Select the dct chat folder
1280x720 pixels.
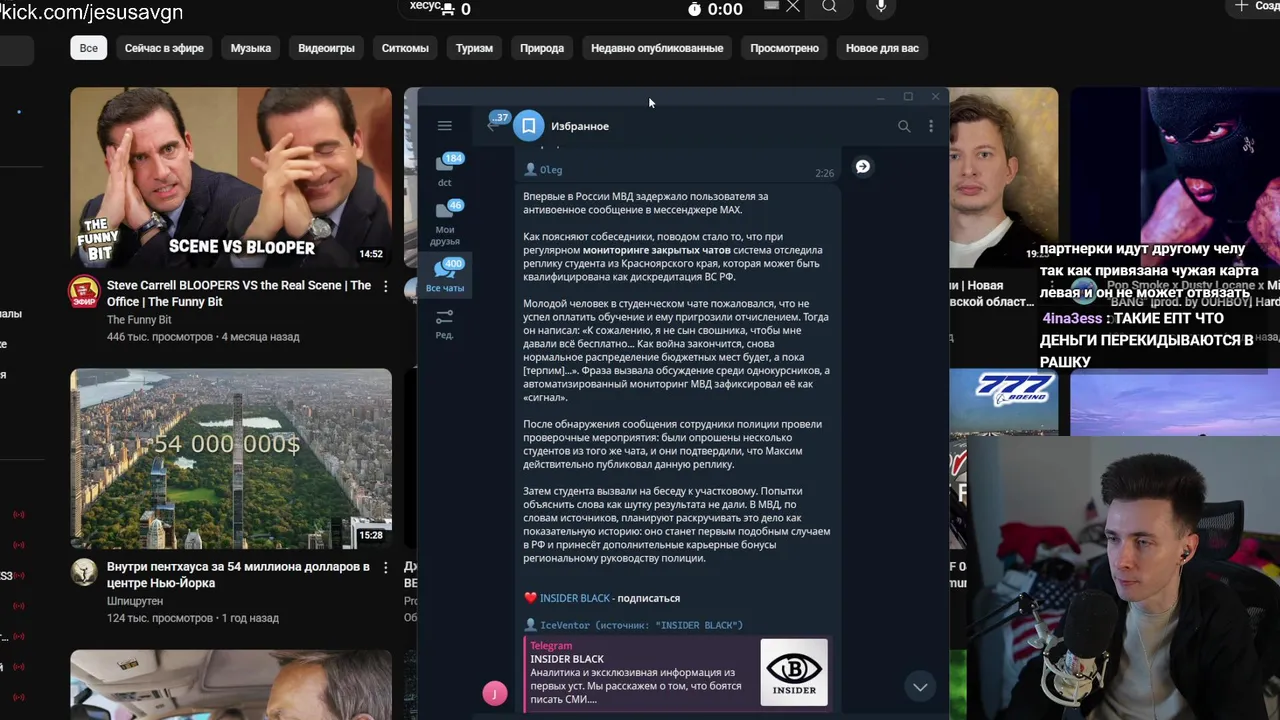(445, 170)
